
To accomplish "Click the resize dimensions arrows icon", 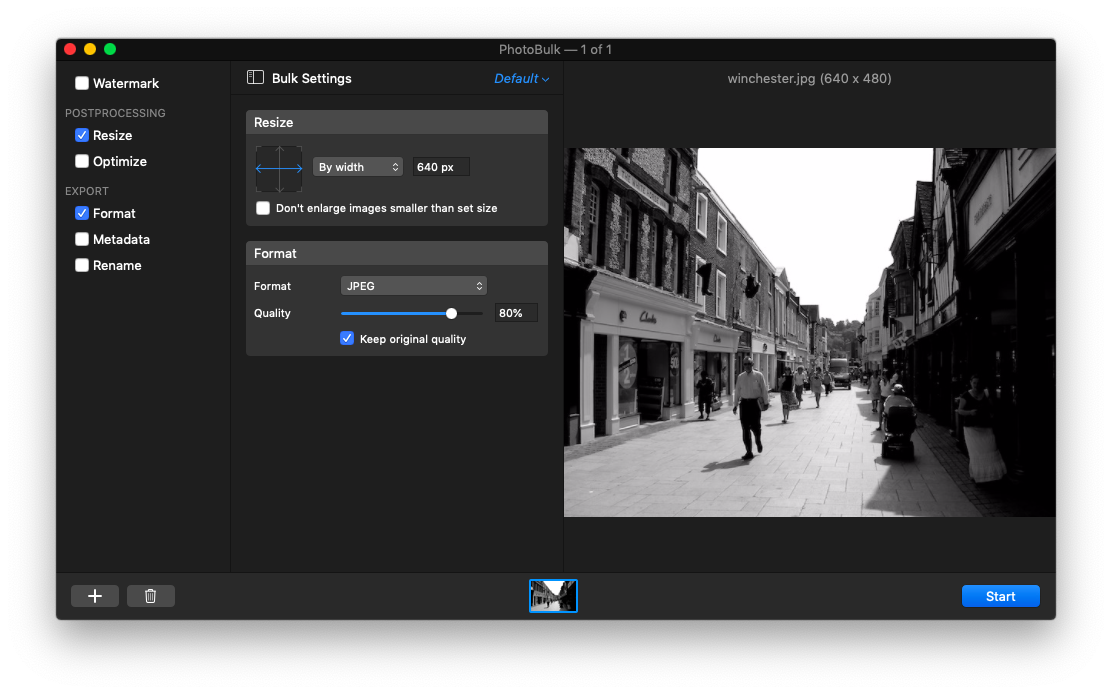I will tap(278, 168).
